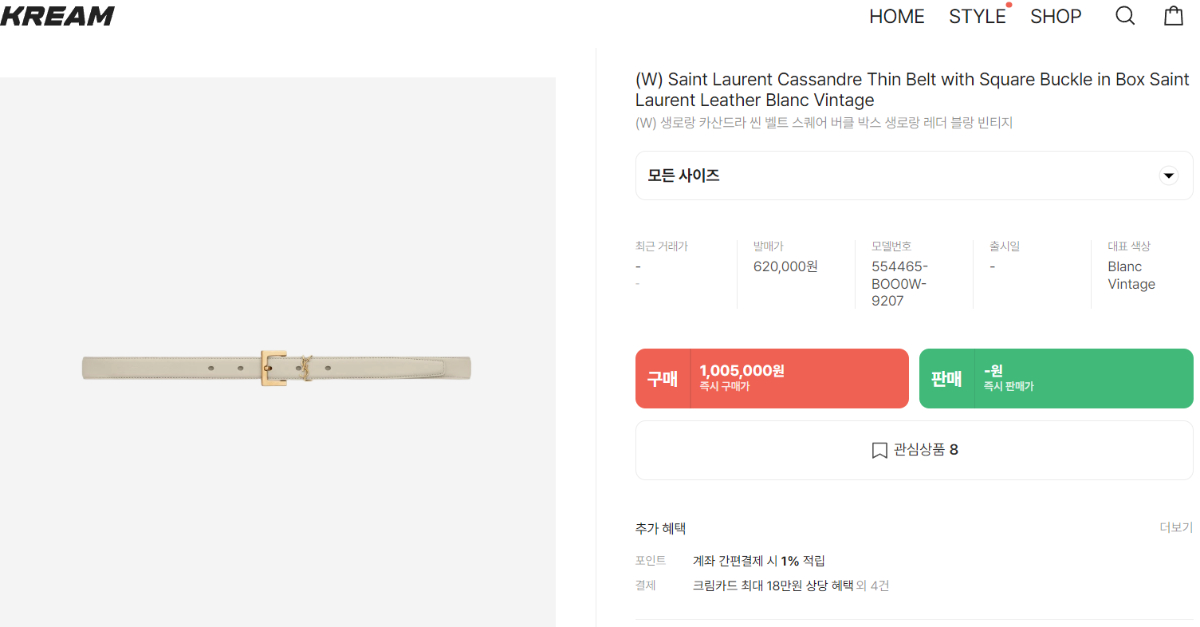1200x627 pixels.
Task: Click the Blanc Vintage color value
Action: click(1131, 275)
